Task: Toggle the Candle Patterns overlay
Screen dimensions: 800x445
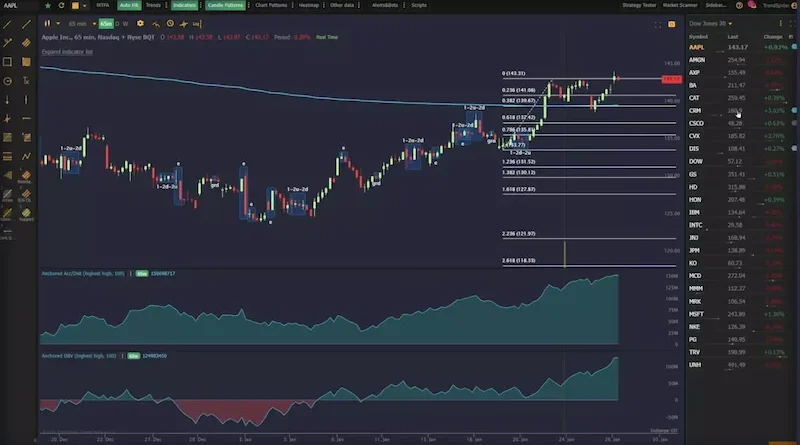Action: pyautogui.click(x=225, y=5)
